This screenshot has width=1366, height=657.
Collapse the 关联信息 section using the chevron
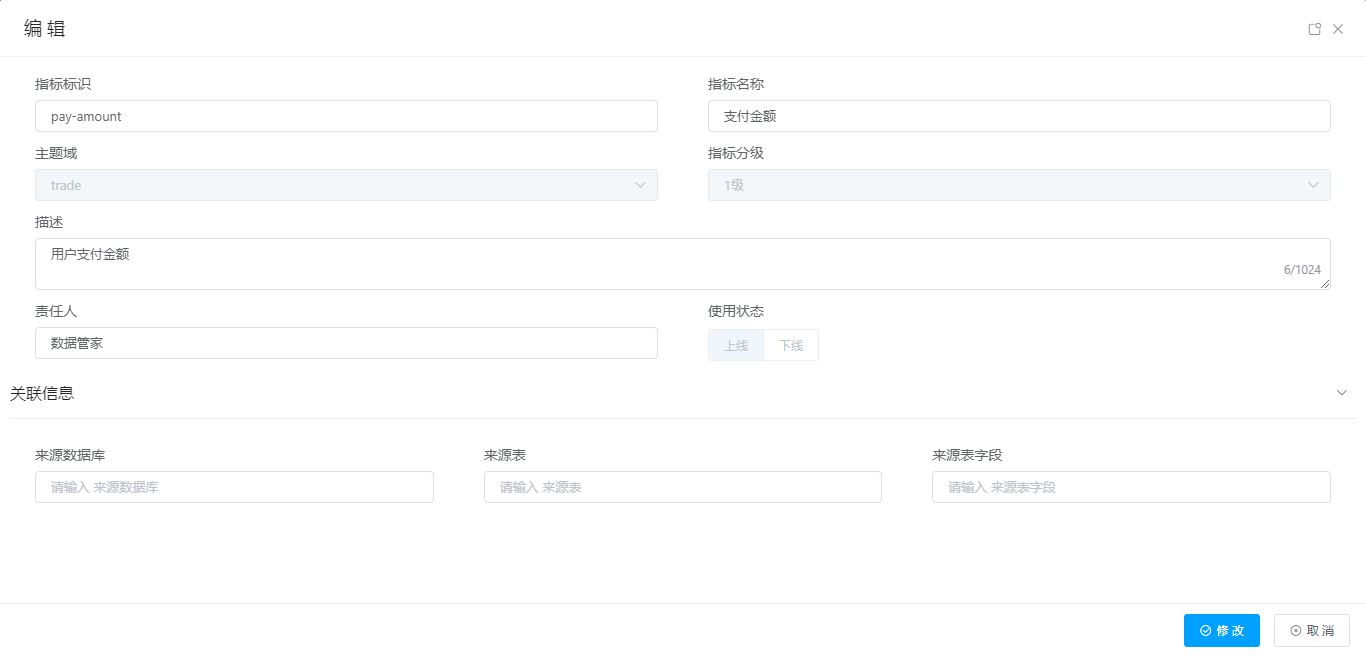[1342, 393]
